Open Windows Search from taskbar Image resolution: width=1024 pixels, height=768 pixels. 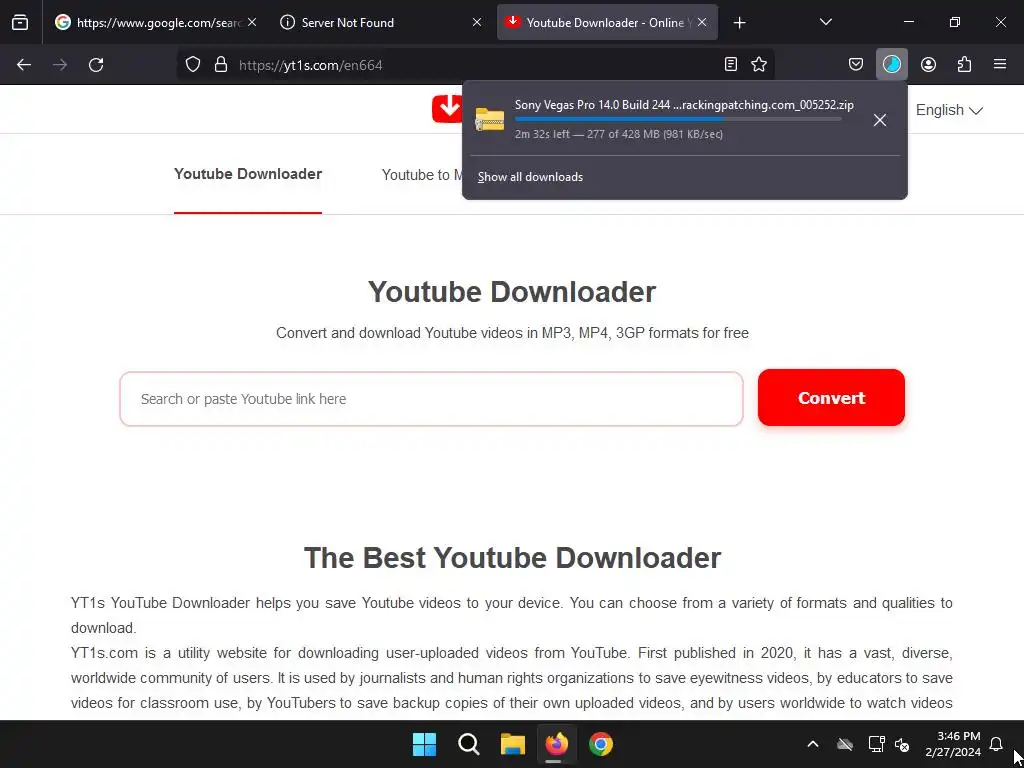(469, 744)
